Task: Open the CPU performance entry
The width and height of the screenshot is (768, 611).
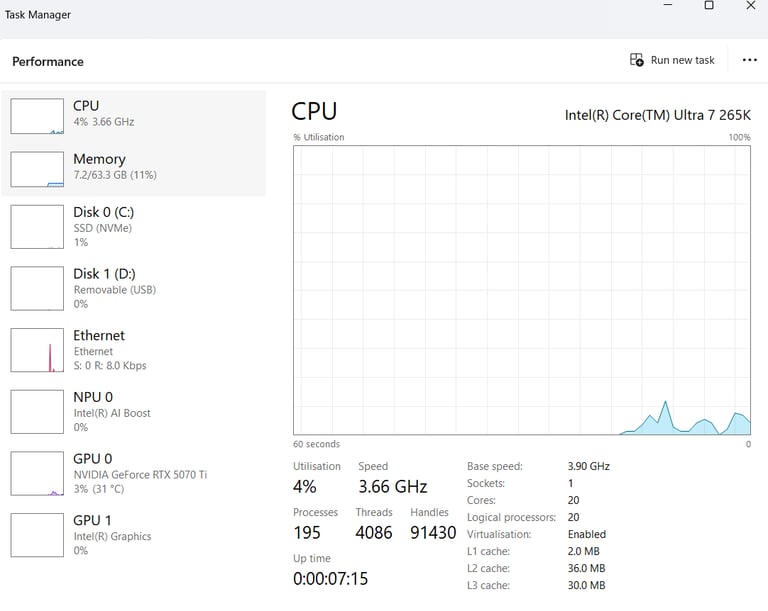Action: pos(134,117)
